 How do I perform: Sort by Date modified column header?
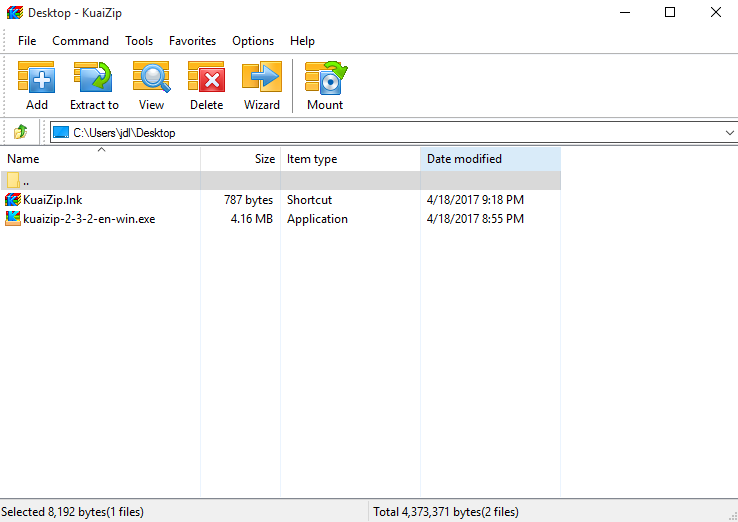[x=490, y=159]
